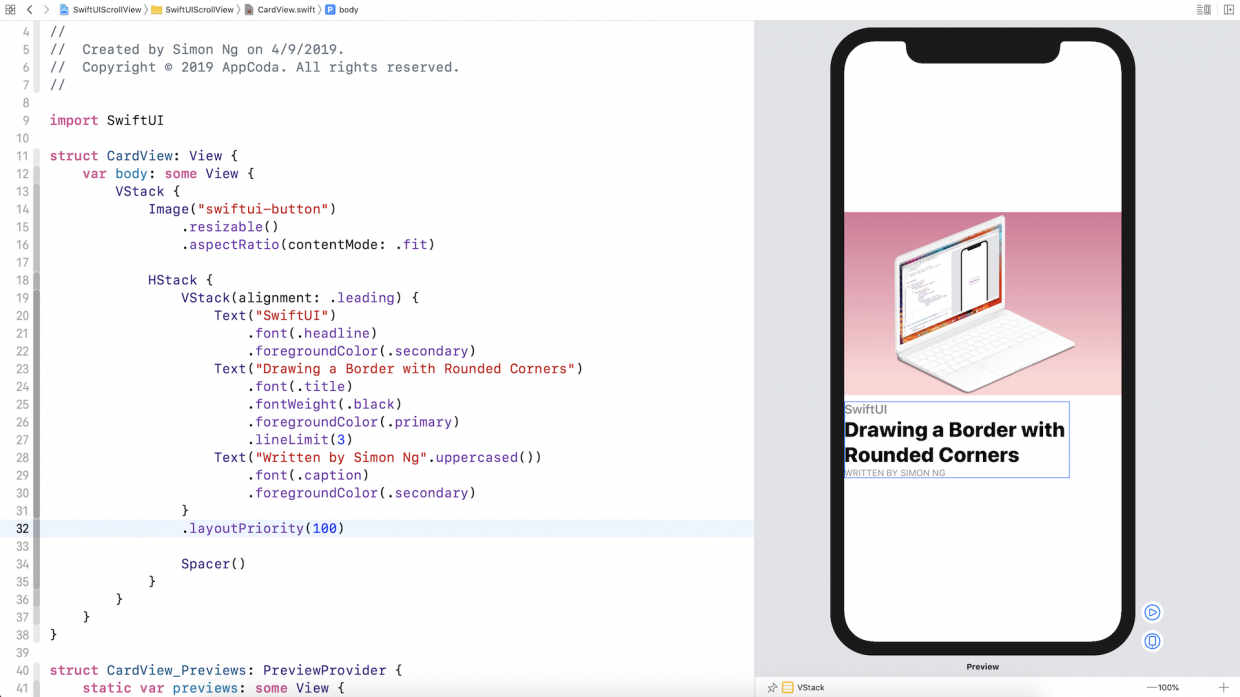Click the Preview on Device icon
The height and width of the screenshot is (697, 1240).
(1152, 641)
